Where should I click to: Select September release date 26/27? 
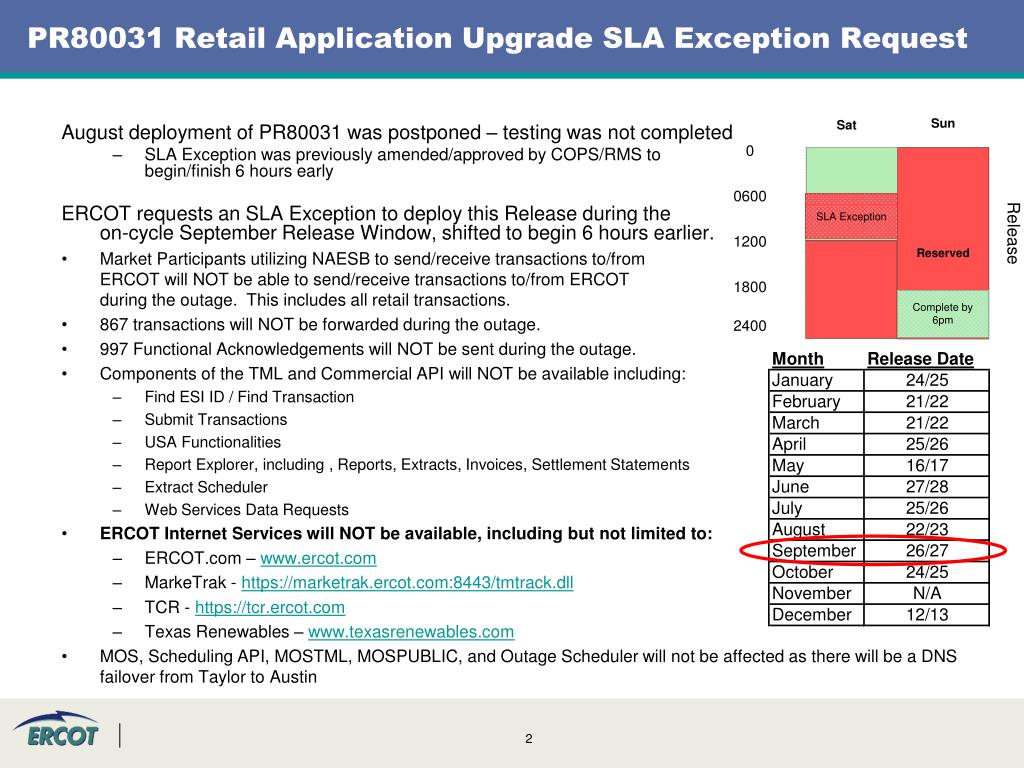click(927, 551)
